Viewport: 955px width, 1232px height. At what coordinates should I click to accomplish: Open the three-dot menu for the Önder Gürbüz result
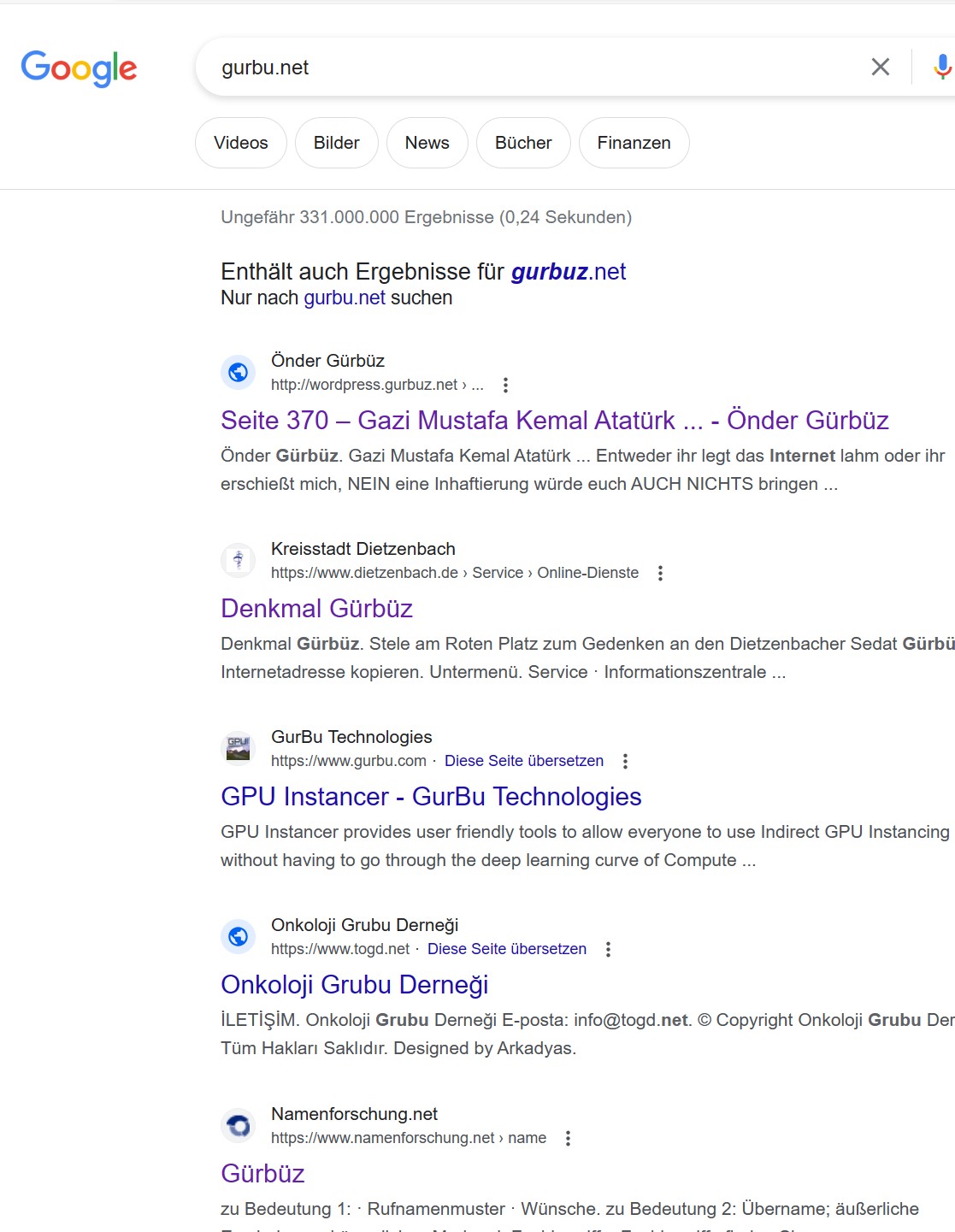[x=505, y=385]
